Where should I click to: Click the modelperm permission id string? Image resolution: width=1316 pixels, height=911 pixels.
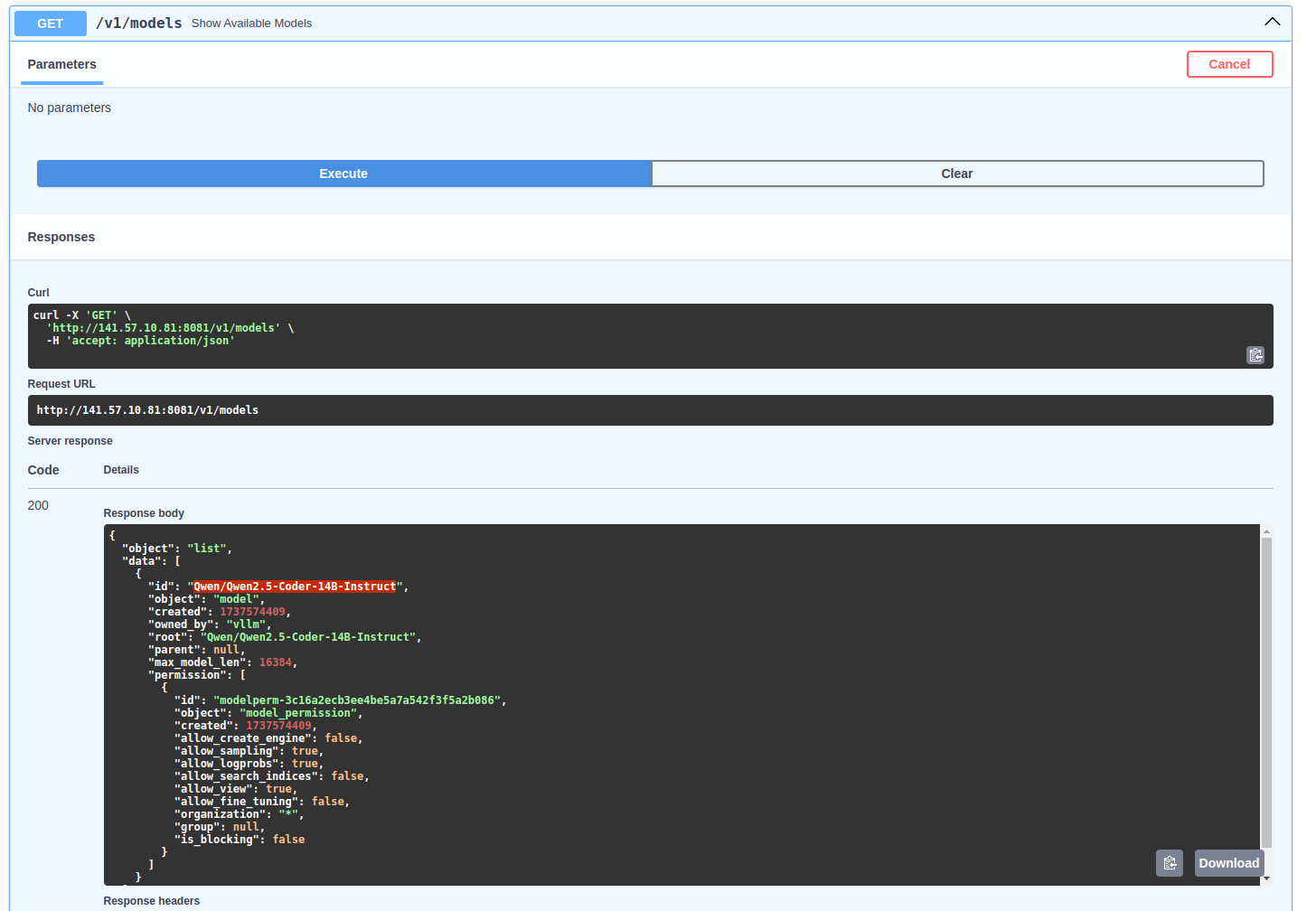pos(357,700)
